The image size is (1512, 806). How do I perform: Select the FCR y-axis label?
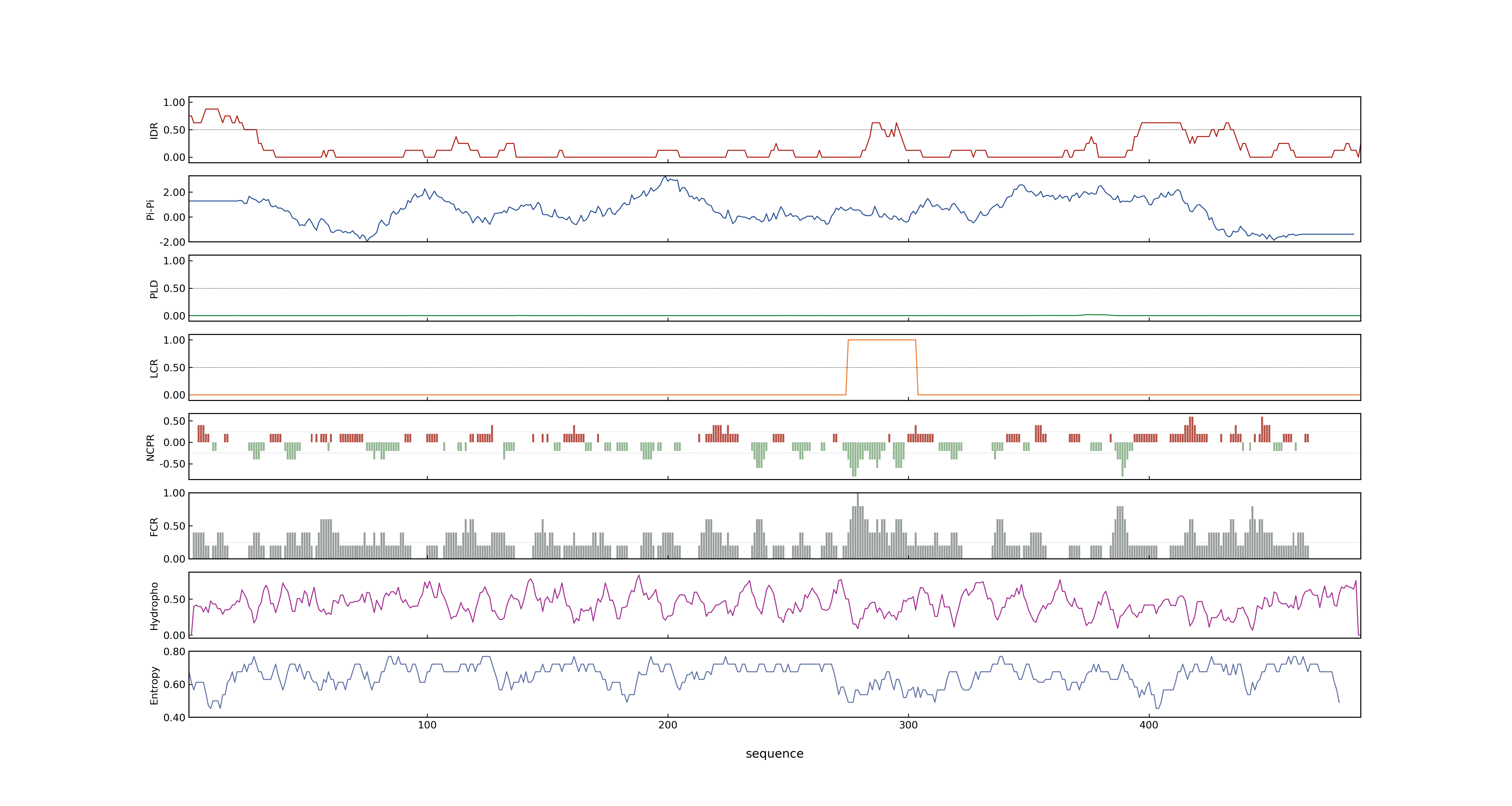154,527
